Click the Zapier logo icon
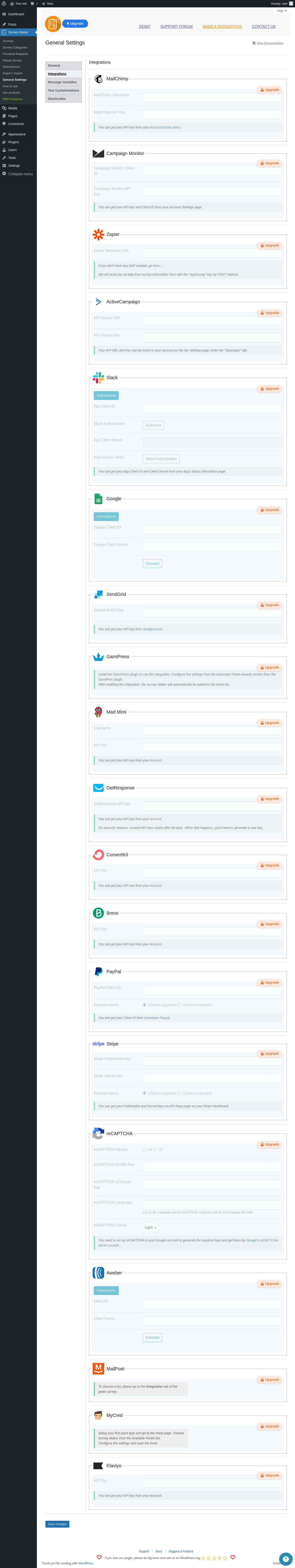Viewport: 295px width, 1568px height. tap(98, 234)
